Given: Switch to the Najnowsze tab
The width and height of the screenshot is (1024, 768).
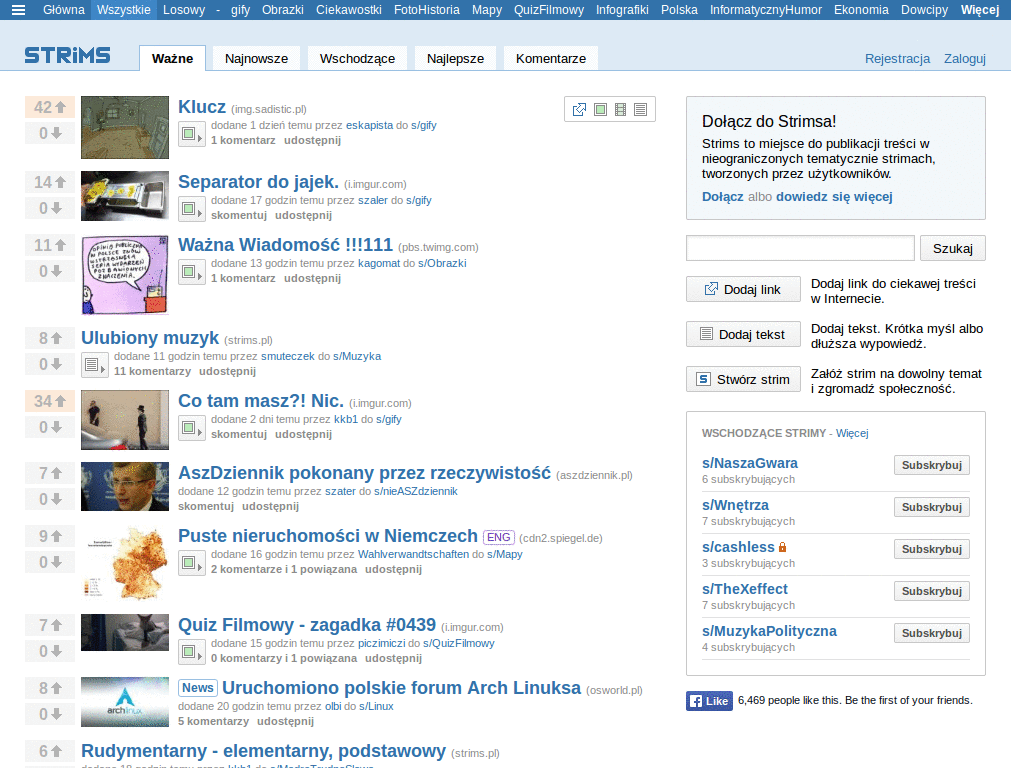Looking at the screenshot, I should tap(257, 58).
